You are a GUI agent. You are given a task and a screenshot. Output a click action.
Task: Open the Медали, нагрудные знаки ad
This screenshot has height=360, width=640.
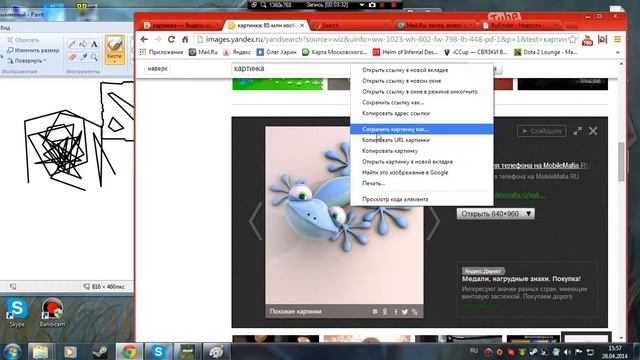pos(521,279)
